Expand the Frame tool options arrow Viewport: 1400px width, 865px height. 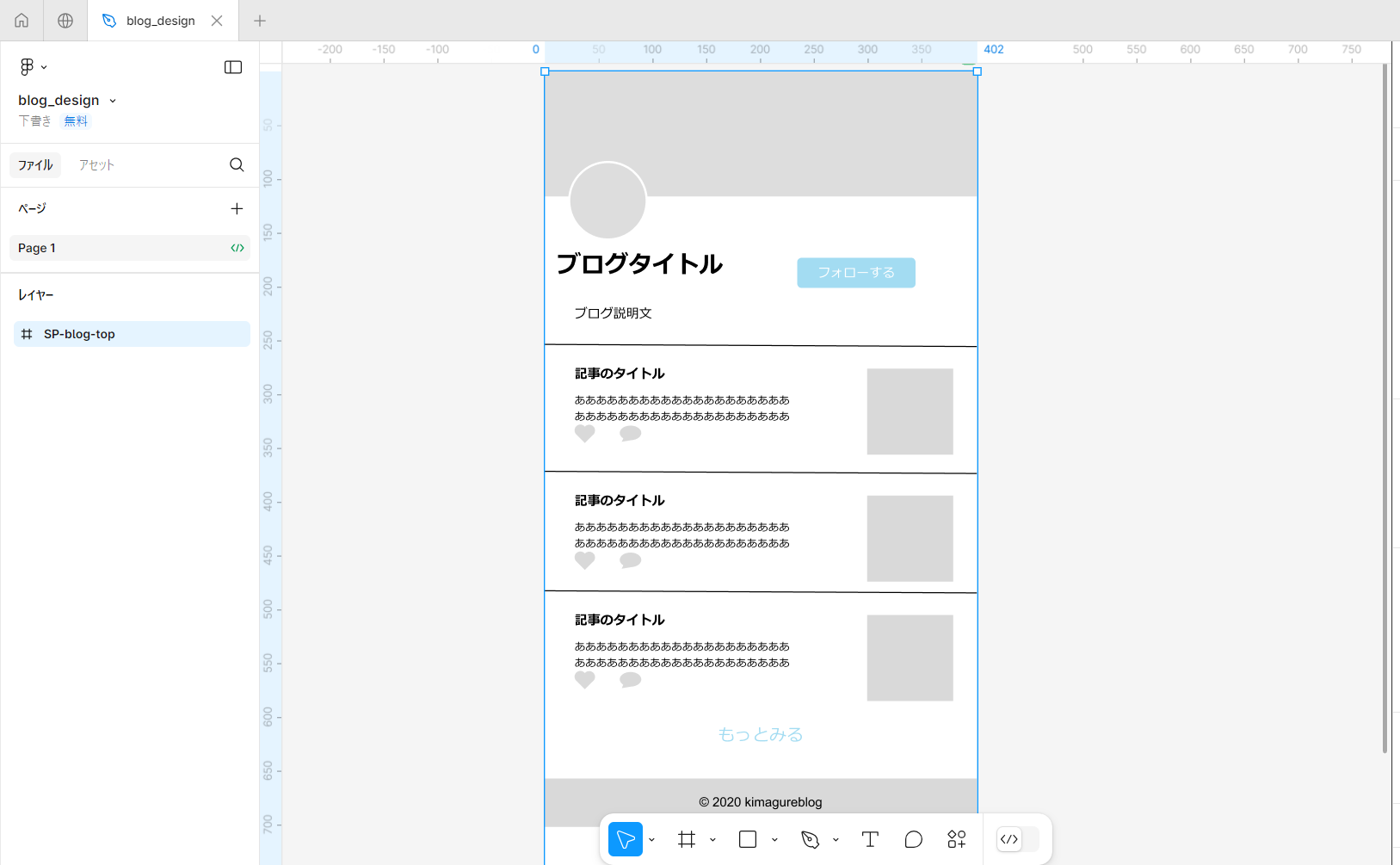point(712,840)
